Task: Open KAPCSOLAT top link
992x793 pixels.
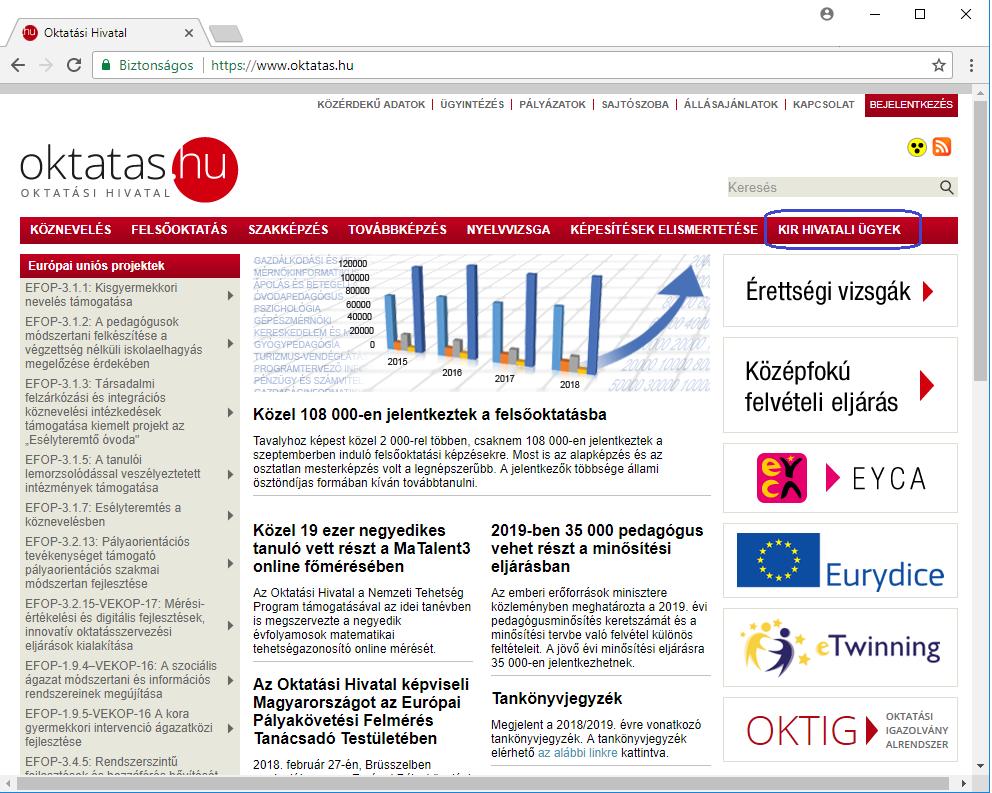Action: pyautogui.click(x=824, y=104)
